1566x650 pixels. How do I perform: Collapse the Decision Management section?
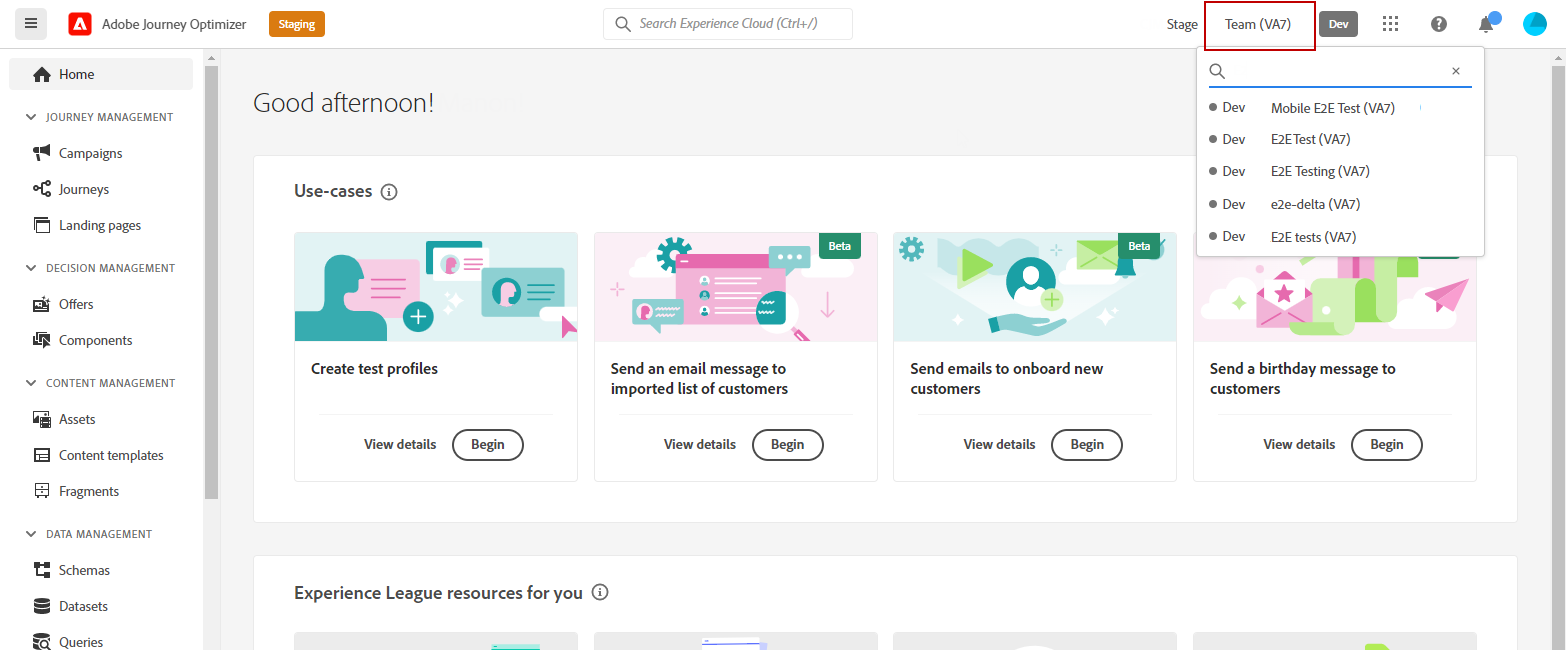pos(31,268)
